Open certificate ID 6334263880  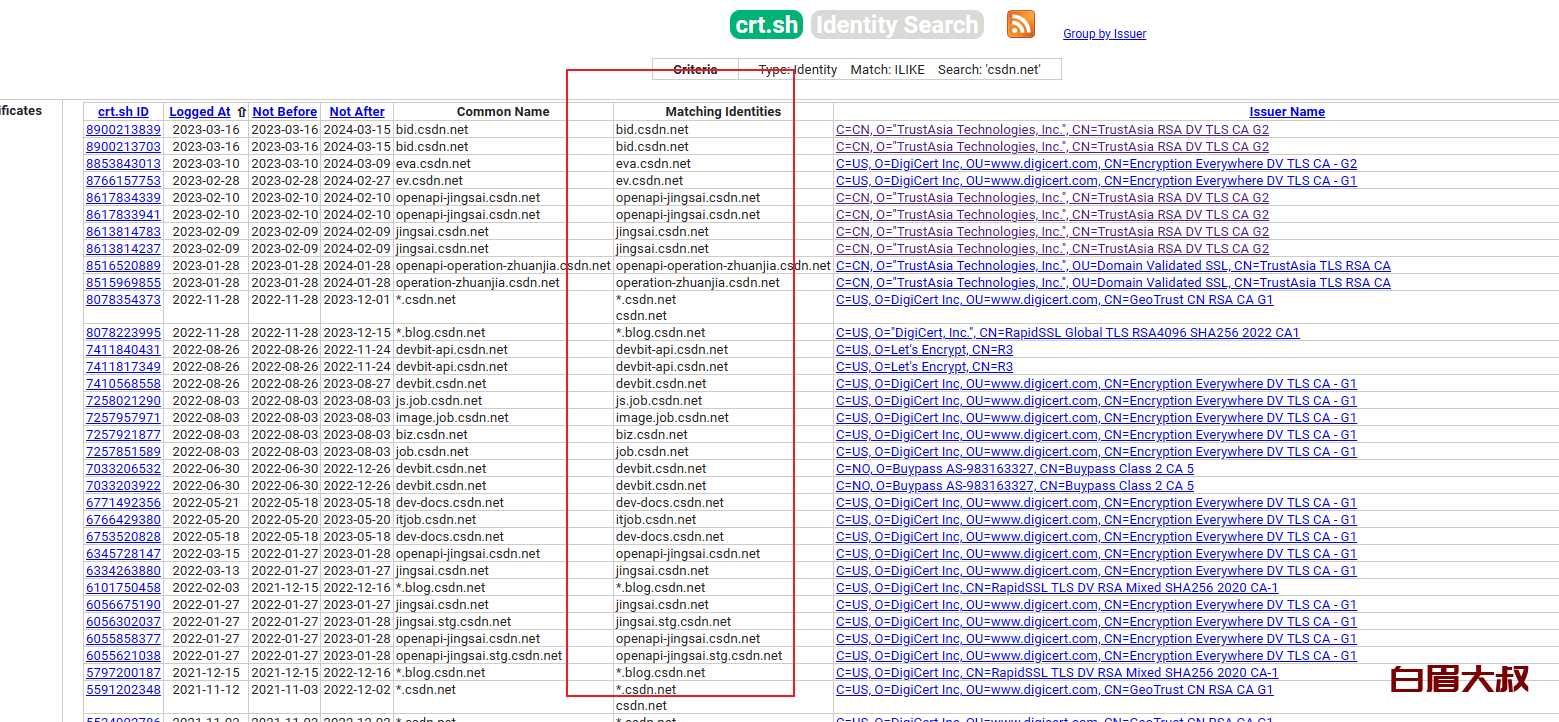click(x=123, y=571)
